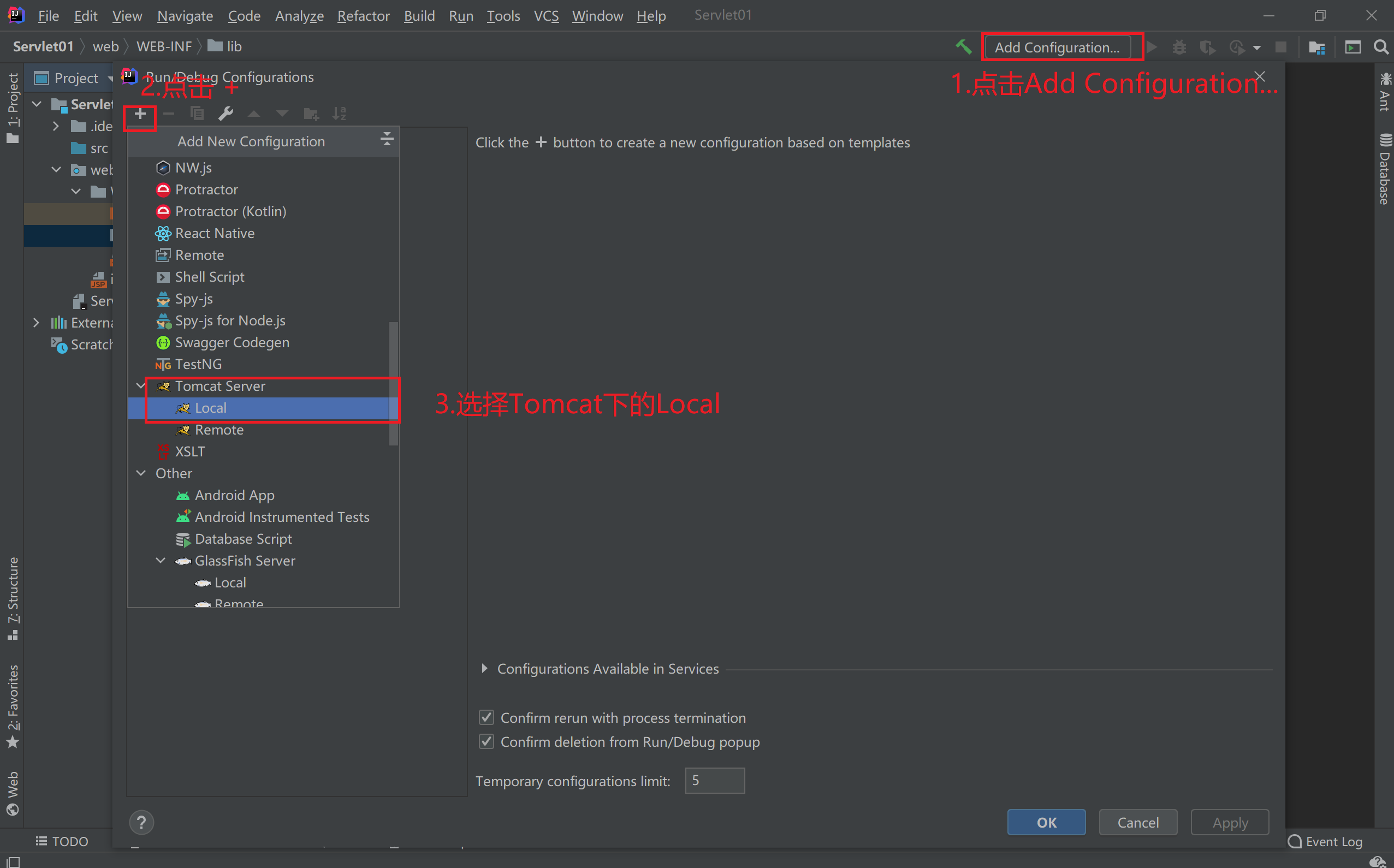Viewport: 1394px width, 868px height.
Task: Open the Database tool window
Action: tap(1384, 169)
